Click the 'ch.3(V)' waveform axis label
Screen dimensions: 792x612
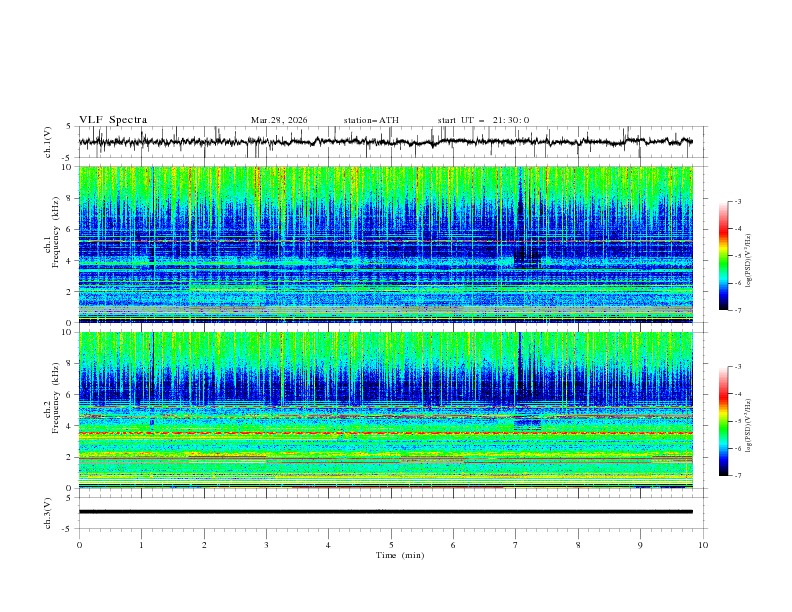(x=48, y=513)
